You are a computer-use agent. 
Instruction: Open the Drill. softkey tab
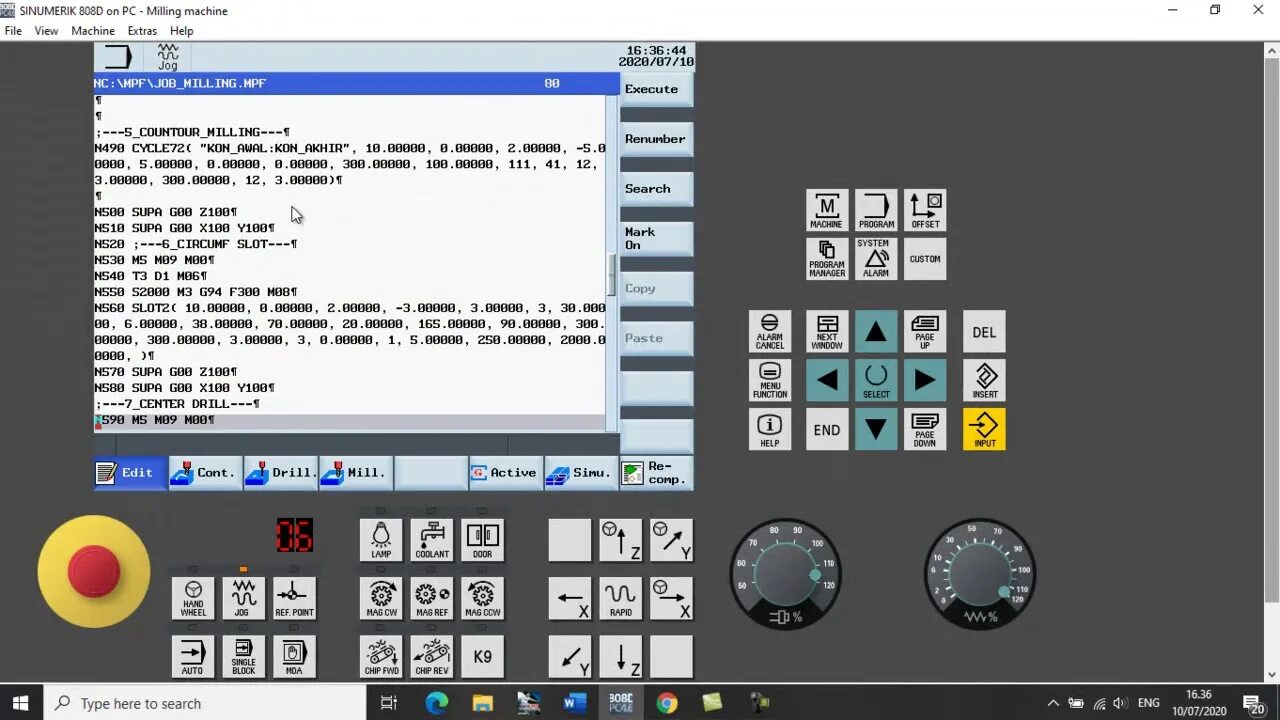(x=280, y=473)
